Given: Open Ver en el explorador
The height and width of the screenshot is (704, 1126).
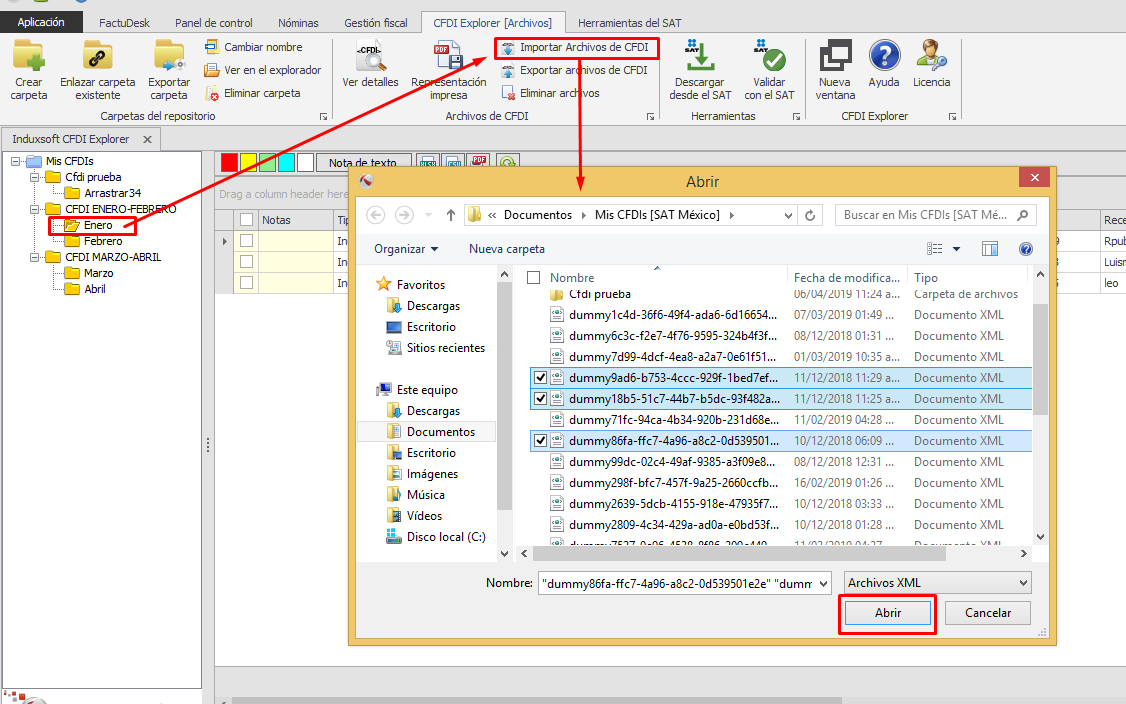Looking at the screenshot, I should pos(263,70).
